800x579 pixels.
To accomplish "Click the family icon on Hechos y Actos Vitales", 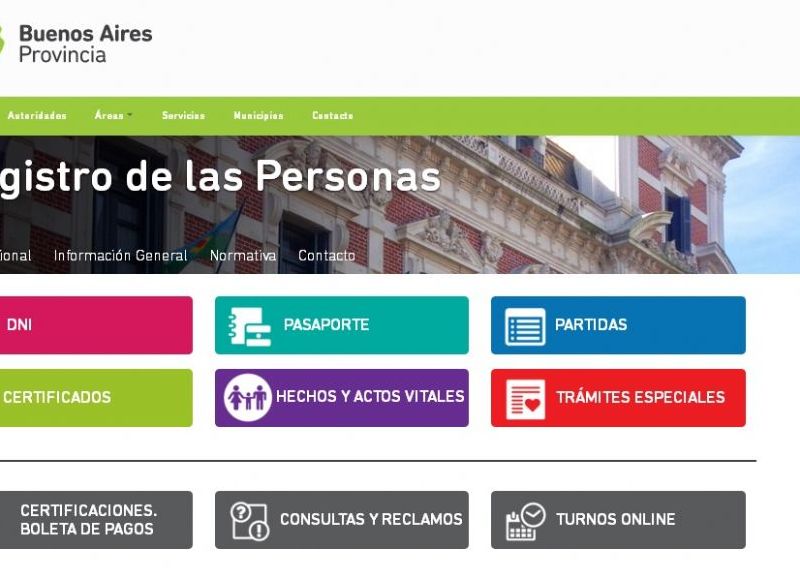I will point(247,397).
